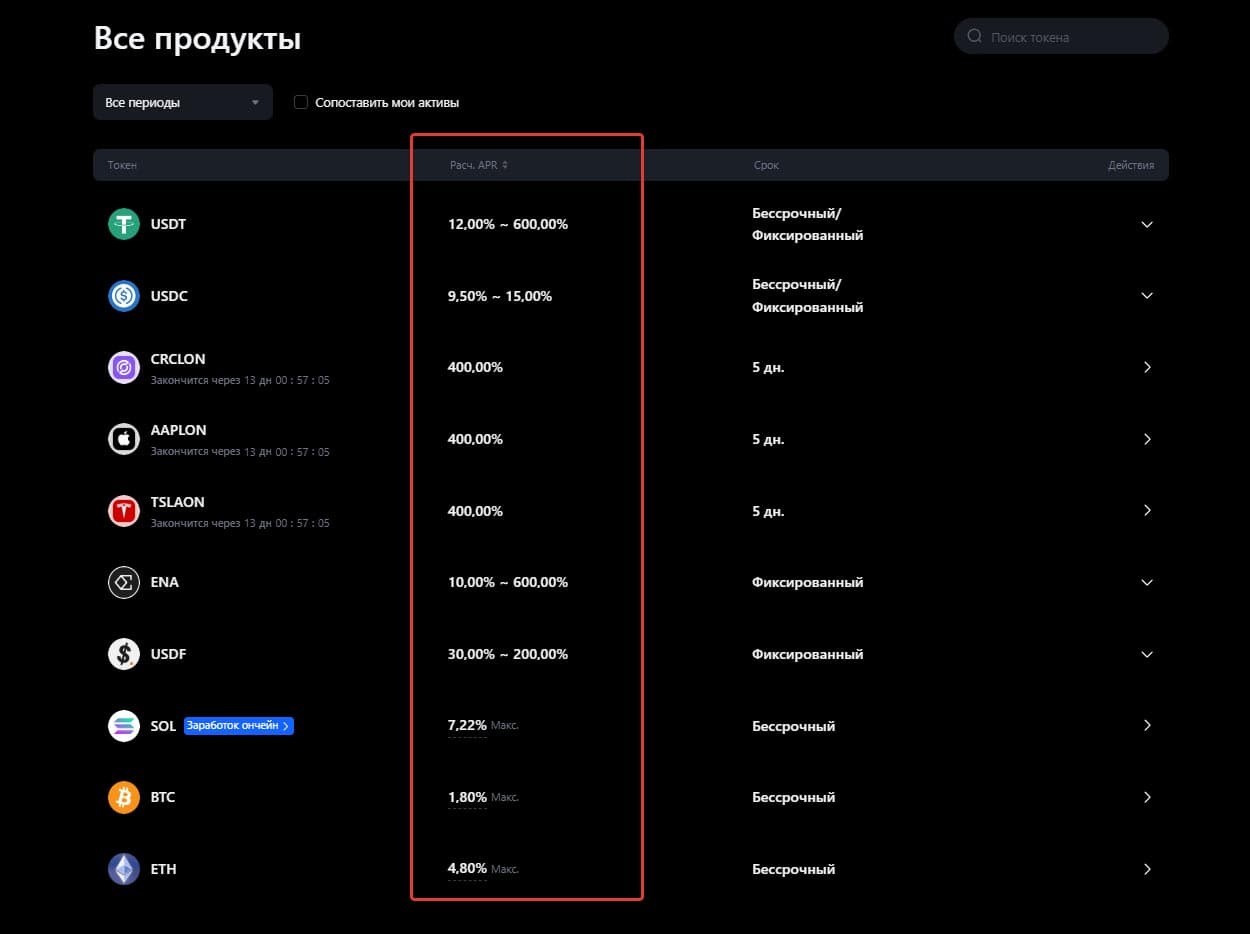Viewport: 1250px width, 934px height.
Task: Expand the USDT row chevron
Action: 1147,224
